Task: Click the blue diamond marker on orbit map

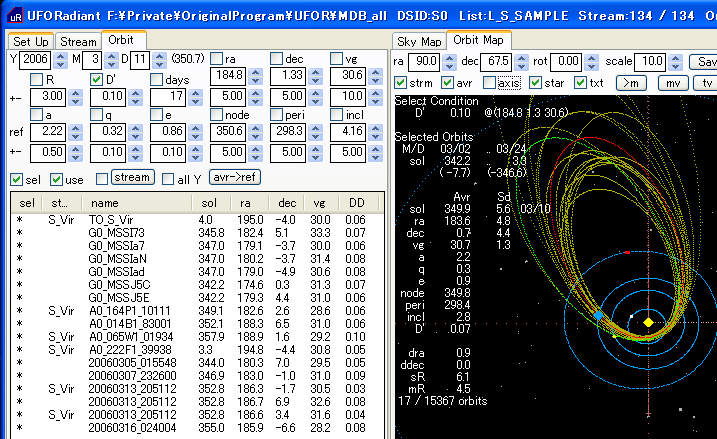Action: click(x=598, y=315)
